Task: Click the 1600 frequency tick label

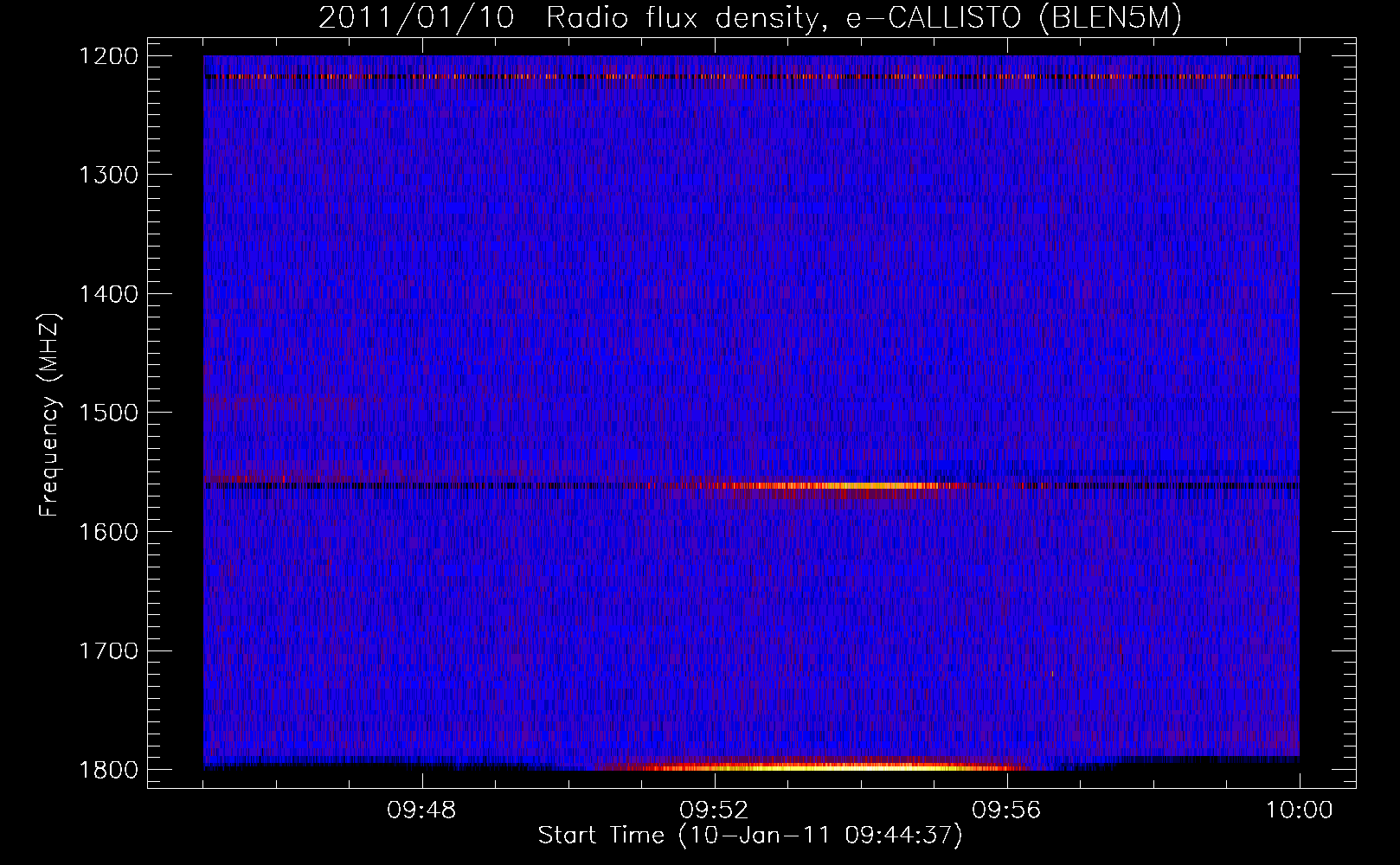Action: coord(109,532)
